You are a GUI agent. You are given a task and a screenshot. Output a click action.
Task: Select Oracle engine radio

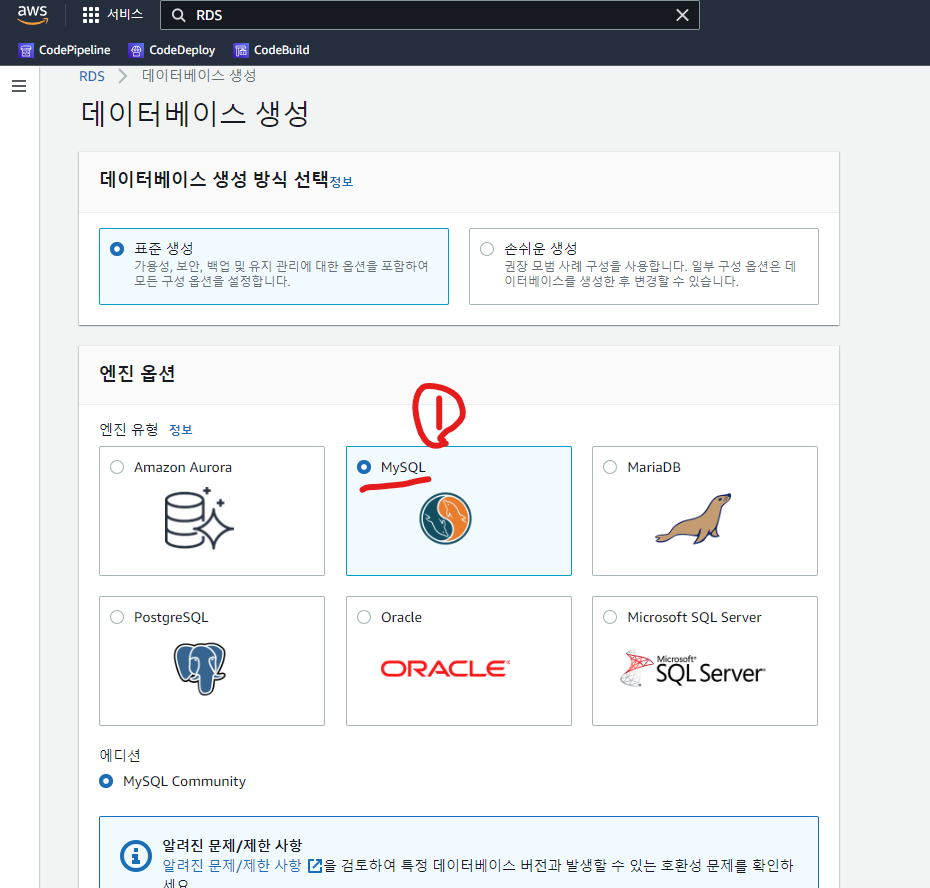(364, 617)
